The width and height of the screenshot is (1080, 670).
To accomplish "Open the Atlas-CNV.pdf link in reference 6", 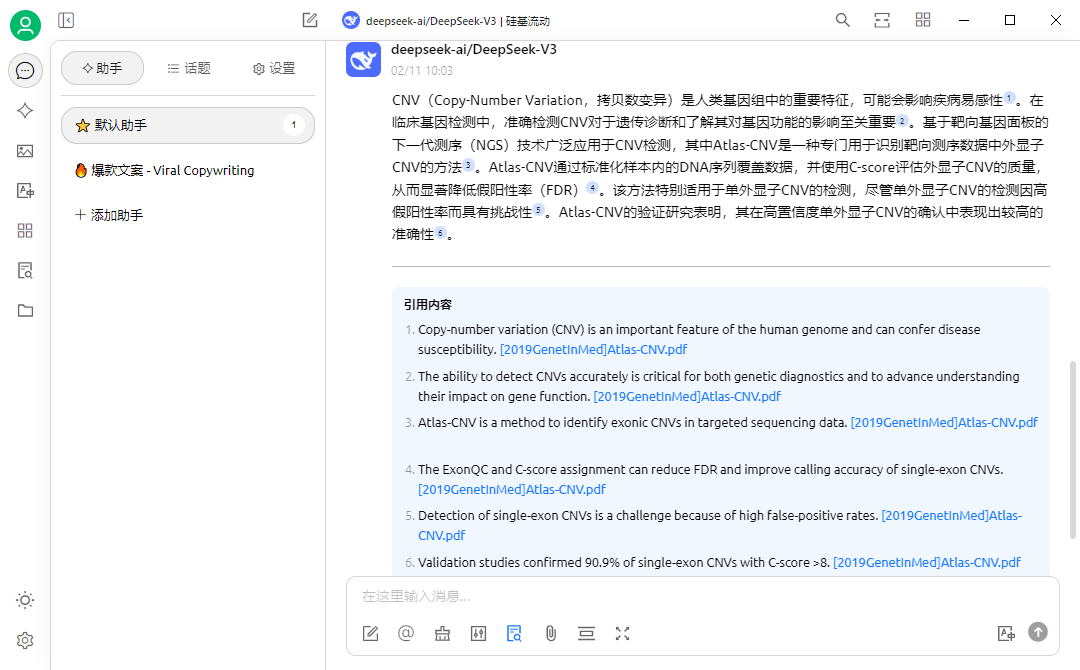I will pos(927,563).
